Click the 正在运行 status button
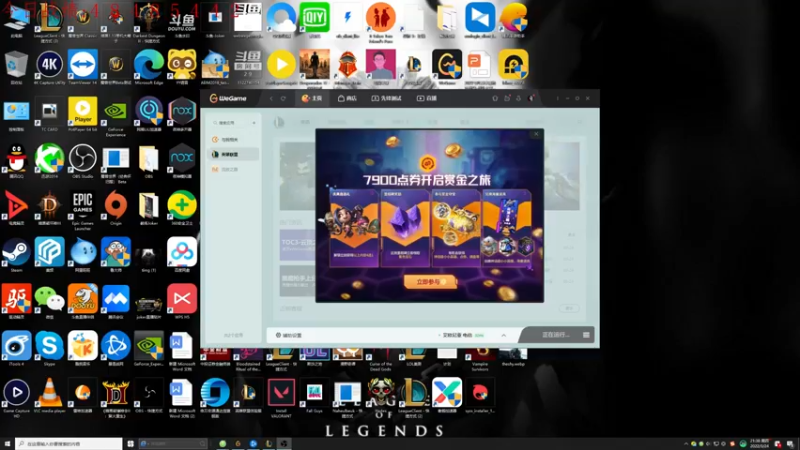Image resolution: width=800 pixels, height=450 pixels. point(556,335)
